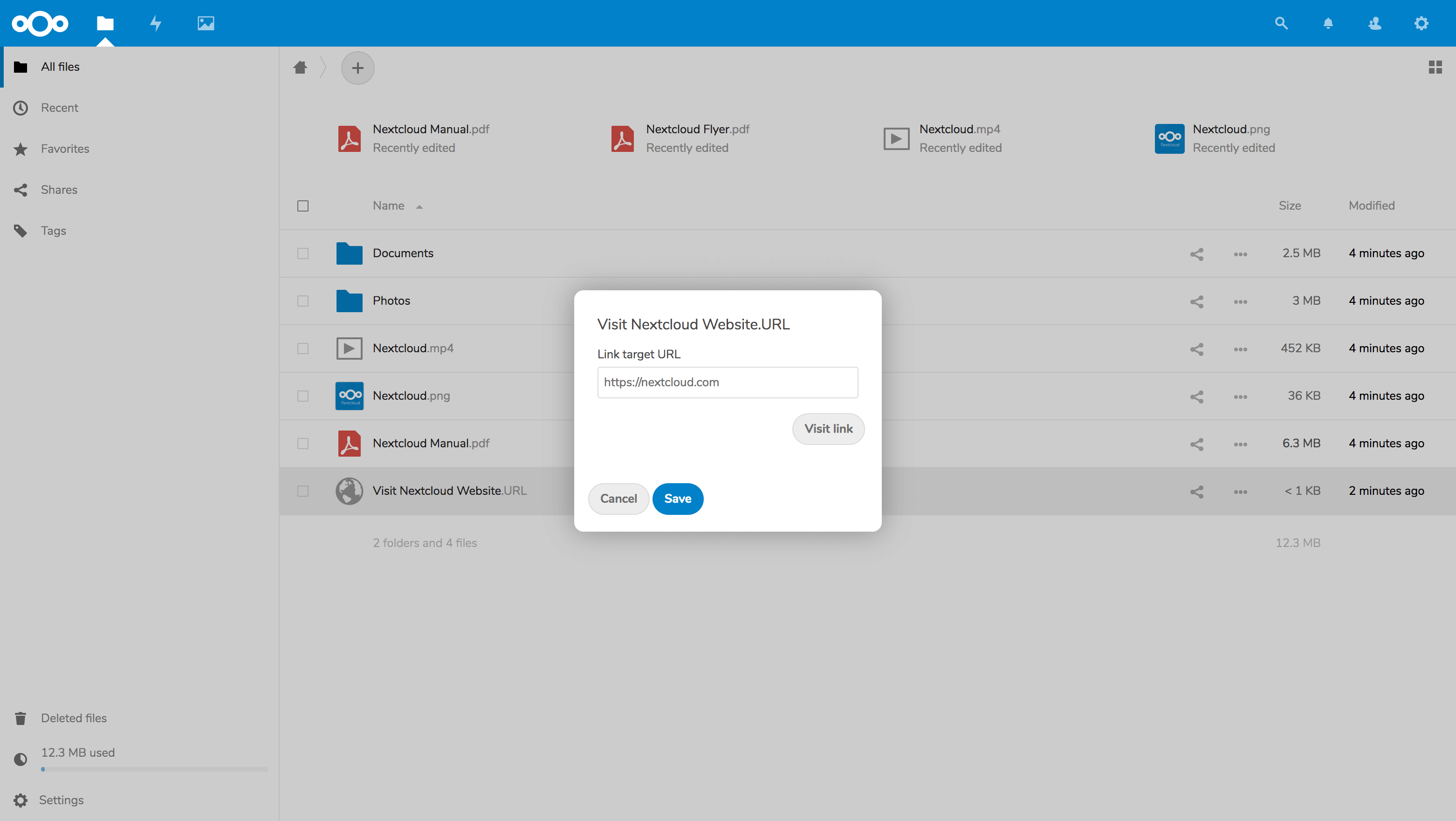Click the search magnifier icon
The height and width of the screenshot is (821, 1456).
click(1281, 23)
